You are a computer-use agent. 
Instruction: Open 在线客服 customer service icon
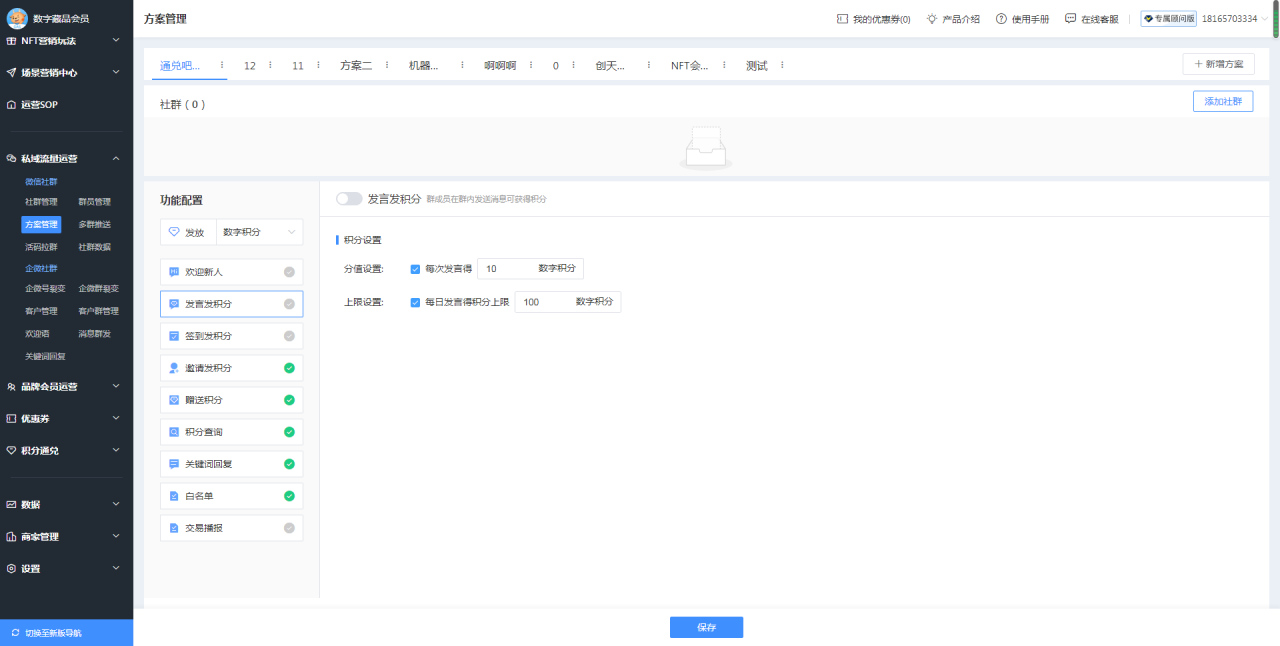[x=1070, y=17]
